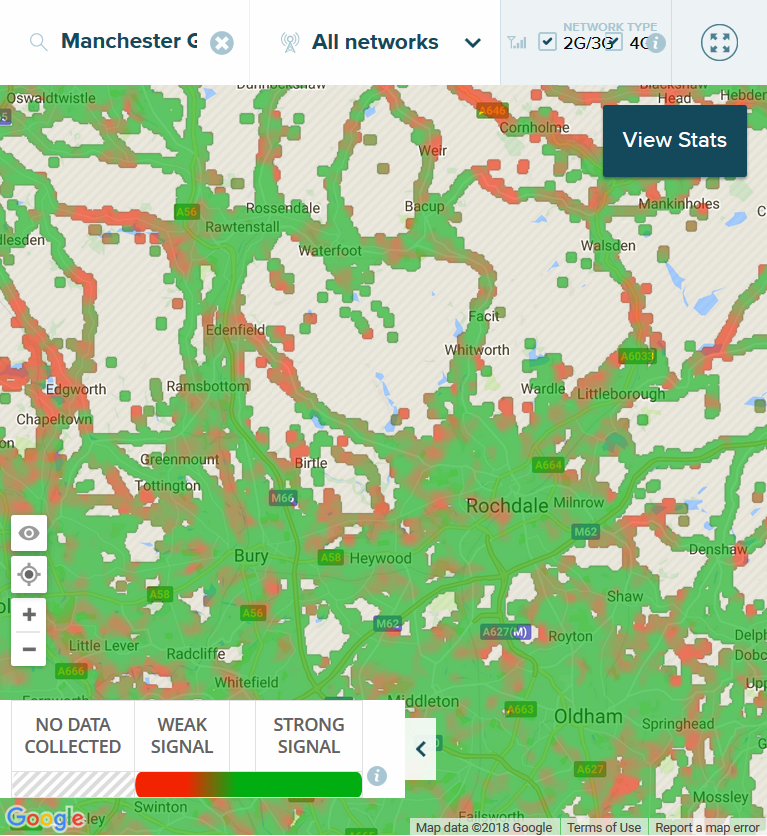The image size is (767, 836).
Task: Clear the Manchester search text
Action: 222,43
